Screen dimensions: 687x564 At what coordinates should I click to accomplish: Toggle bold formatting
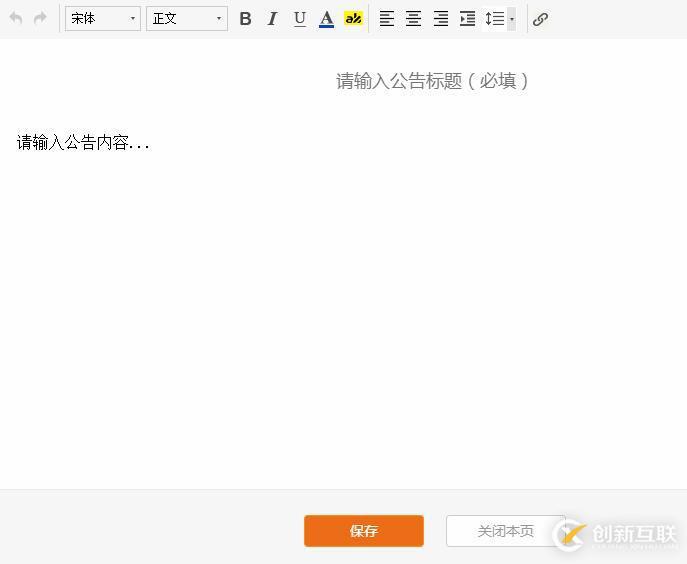[x=245, y=18]
